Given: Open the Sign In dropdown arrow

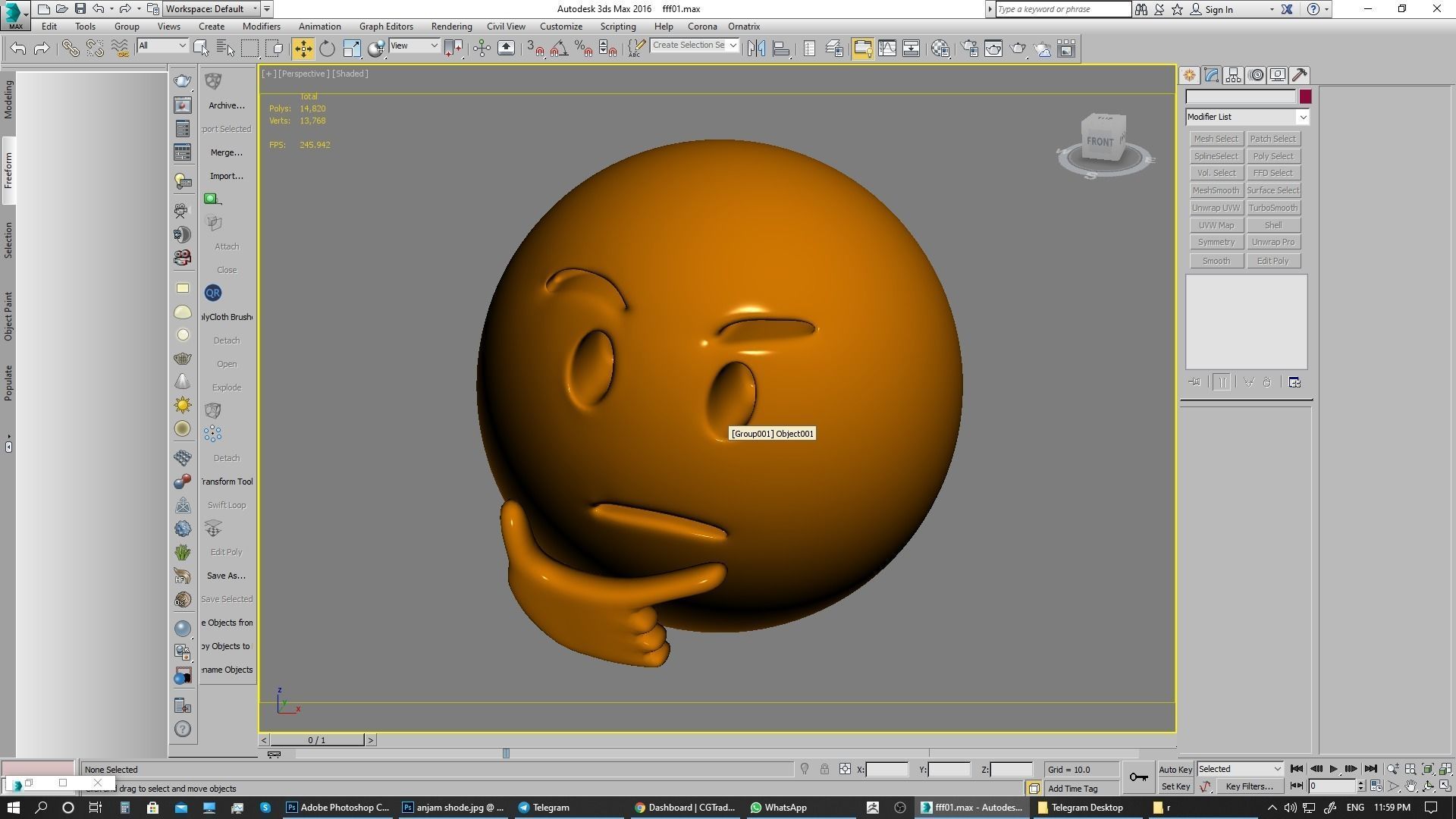Looking at the screenshot, I should (x=1272, y=10).
